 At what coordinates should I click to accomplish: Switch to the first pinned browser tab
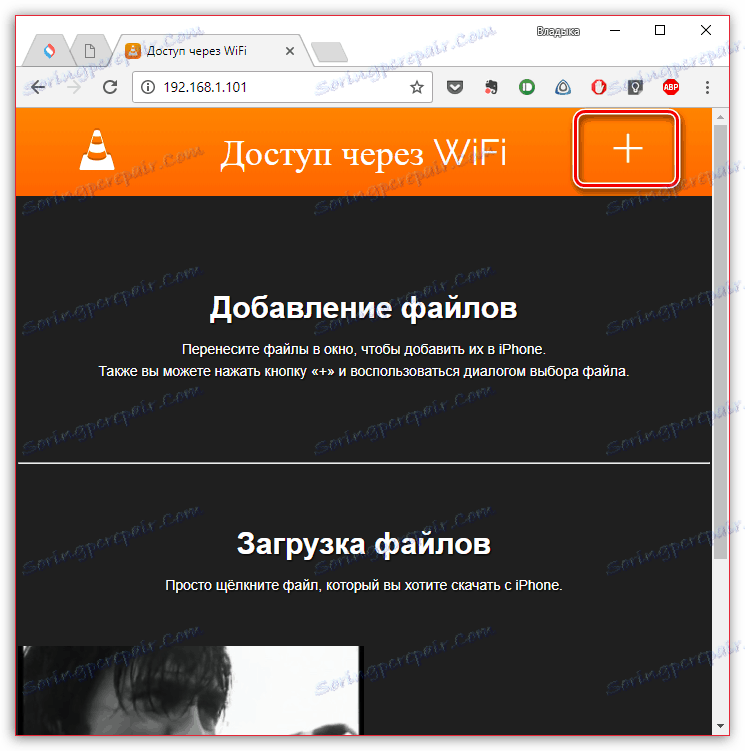49,51
